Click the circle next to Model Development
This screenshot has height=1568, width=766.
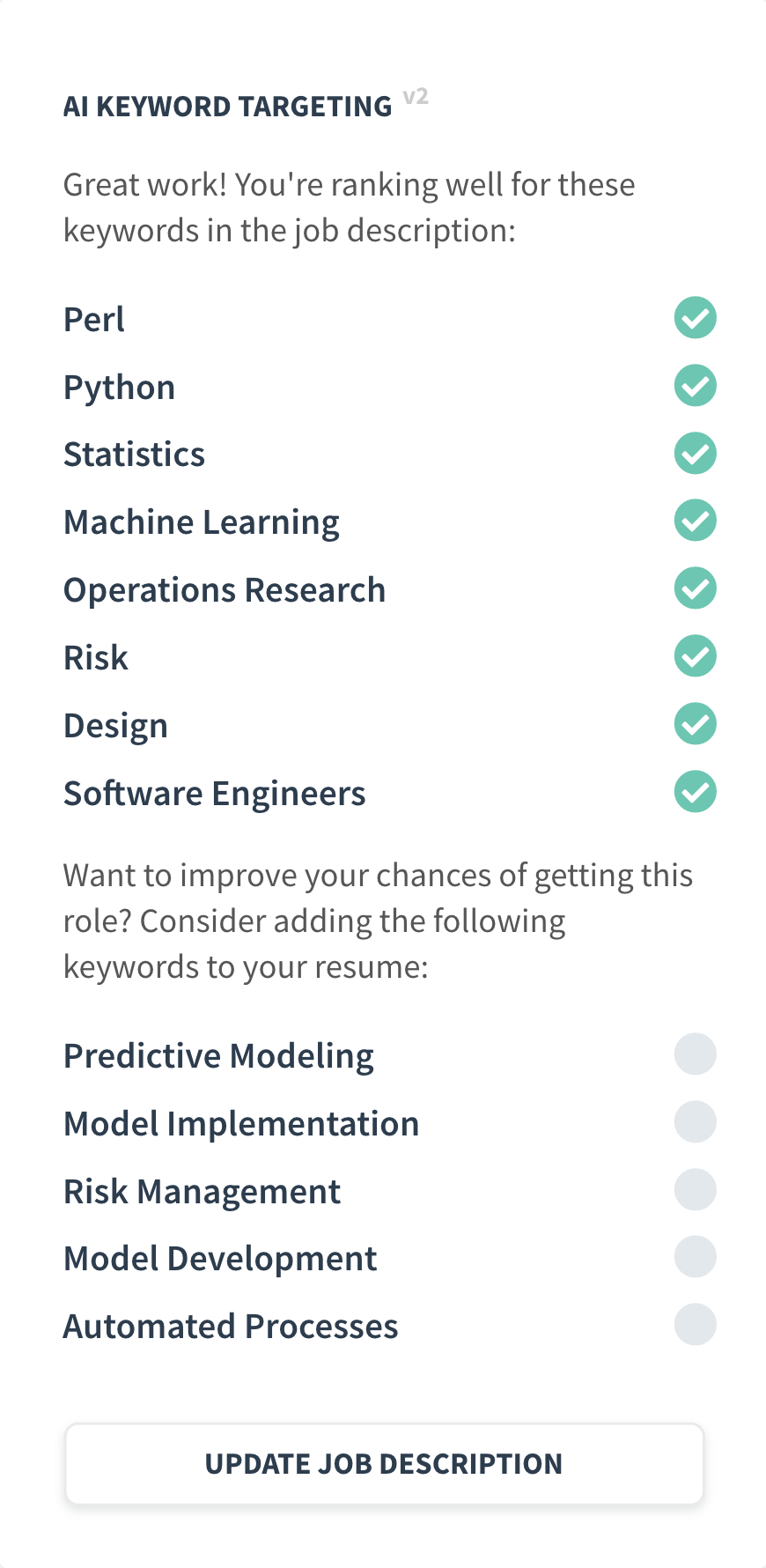tap(695, 1256)
